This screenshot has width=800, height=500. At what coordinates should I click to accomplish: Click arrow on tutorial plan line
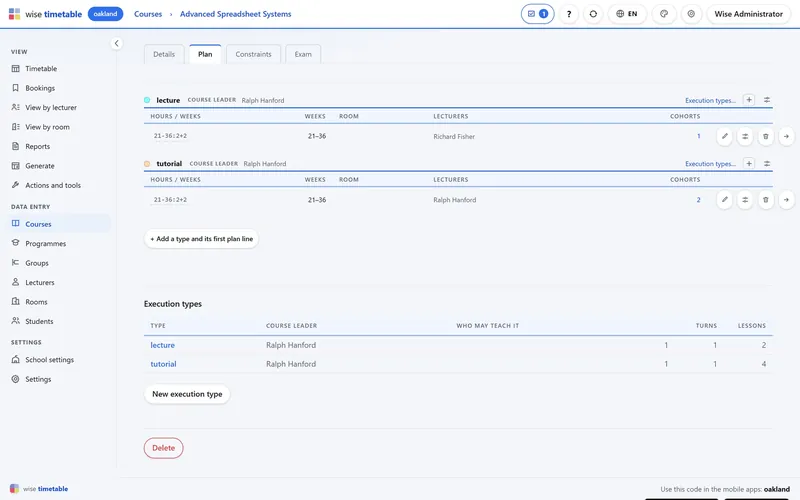786,199
